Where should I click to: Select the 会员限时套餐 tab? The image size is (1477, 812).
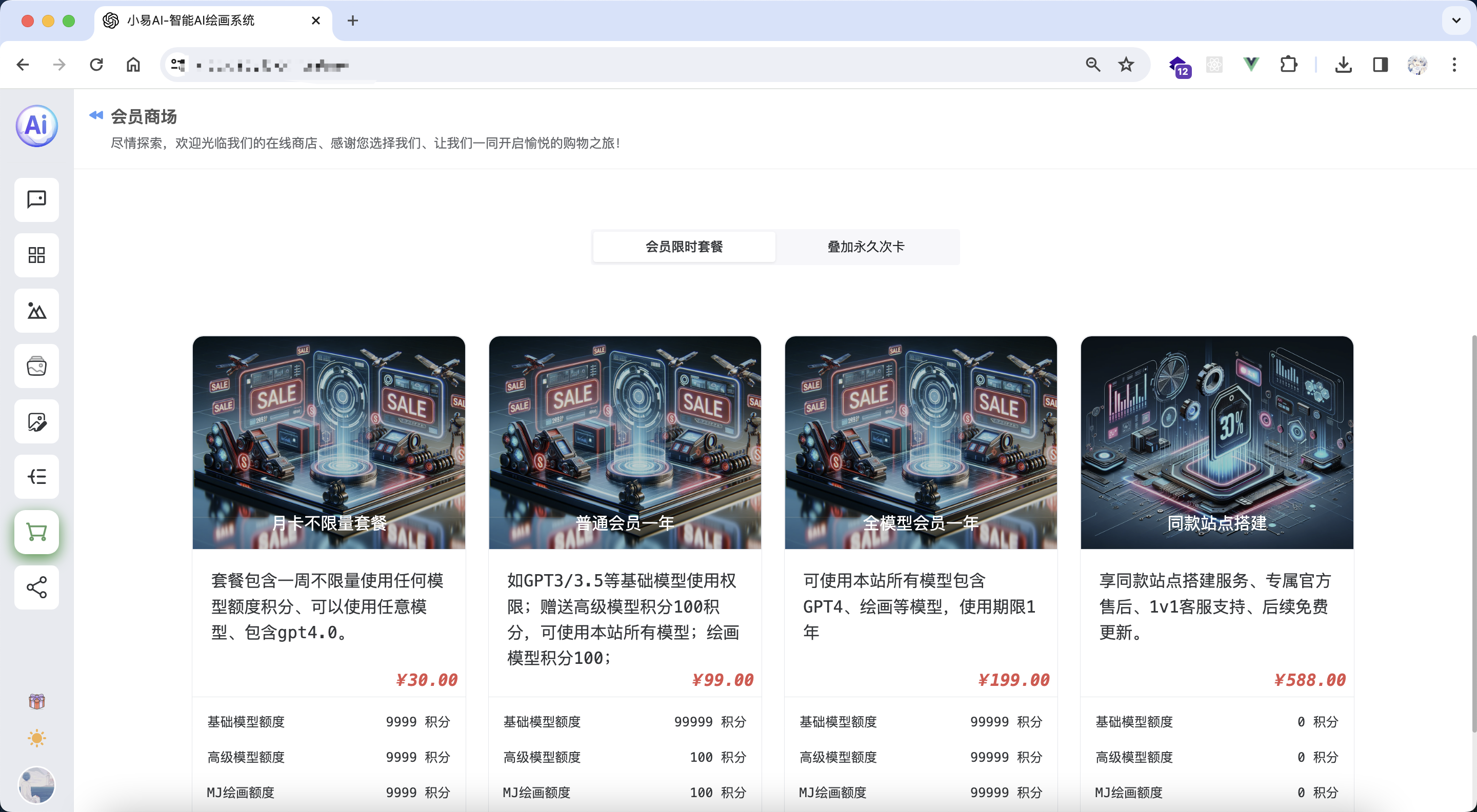[684, 247]
